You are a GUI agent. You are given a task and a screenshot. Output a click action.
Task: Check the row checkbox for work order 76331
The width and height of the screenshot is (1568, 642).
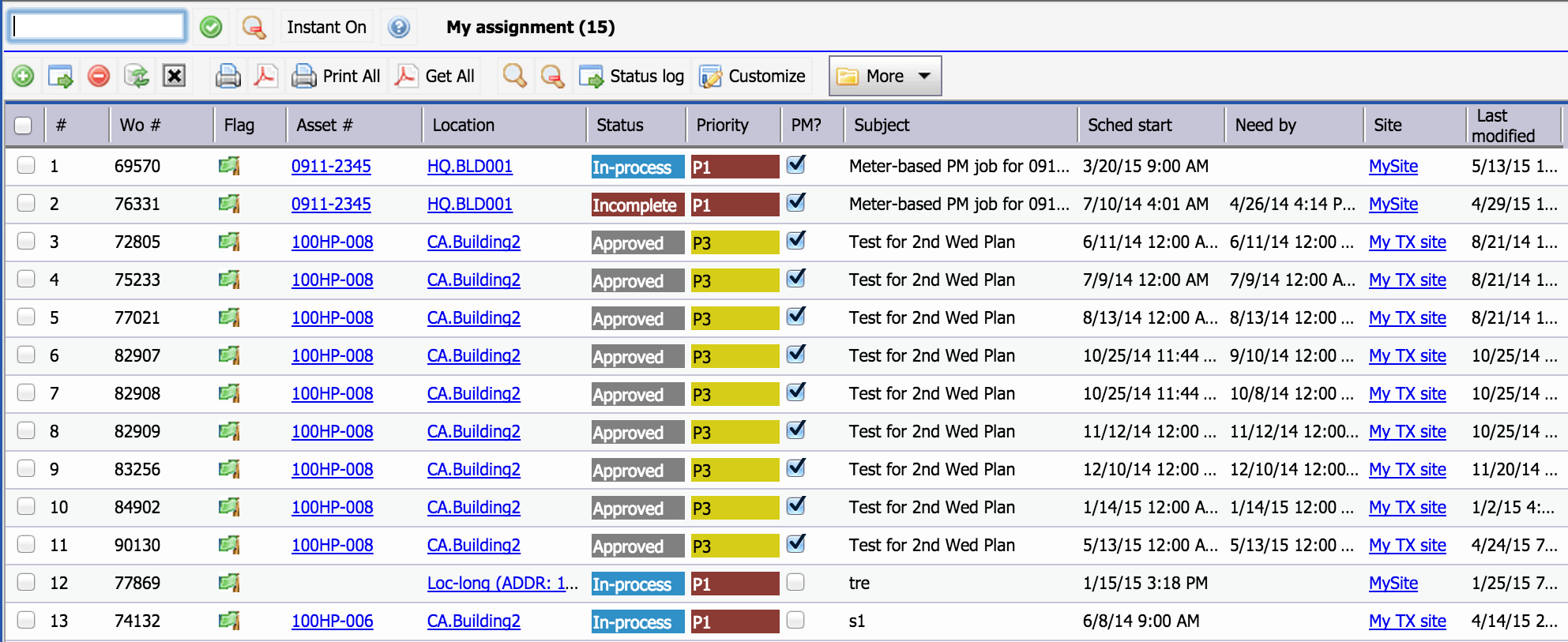coord(26,203)
